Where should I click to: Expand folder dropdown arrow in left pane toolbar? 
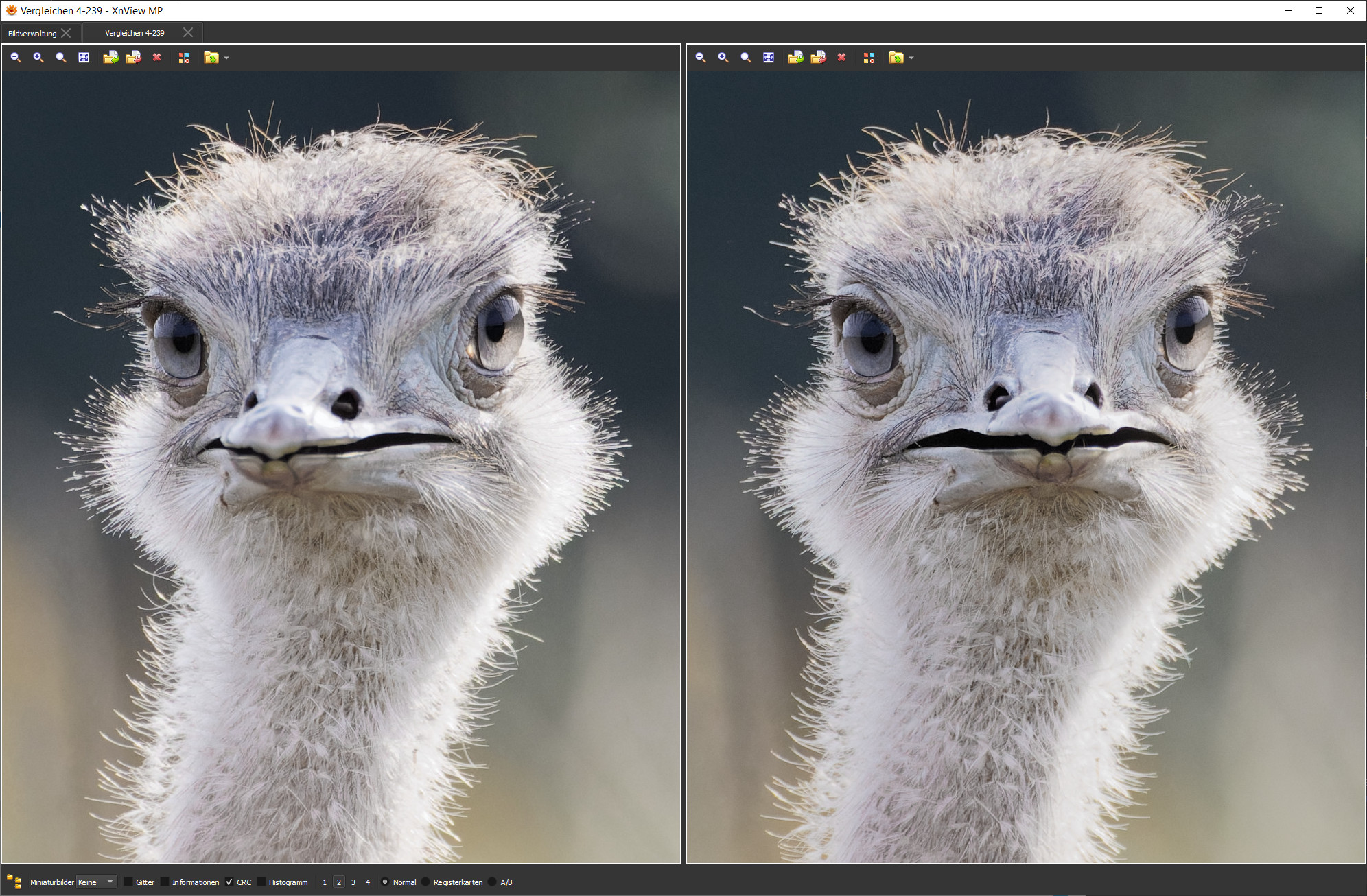tap(226, 58)
